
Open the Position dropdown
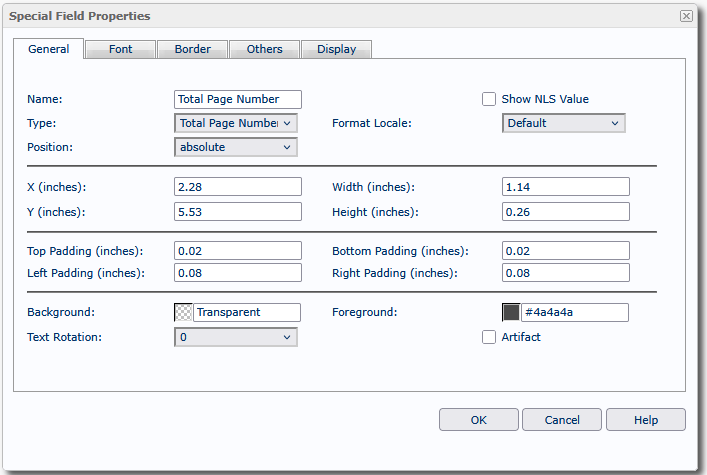(236, 147)
